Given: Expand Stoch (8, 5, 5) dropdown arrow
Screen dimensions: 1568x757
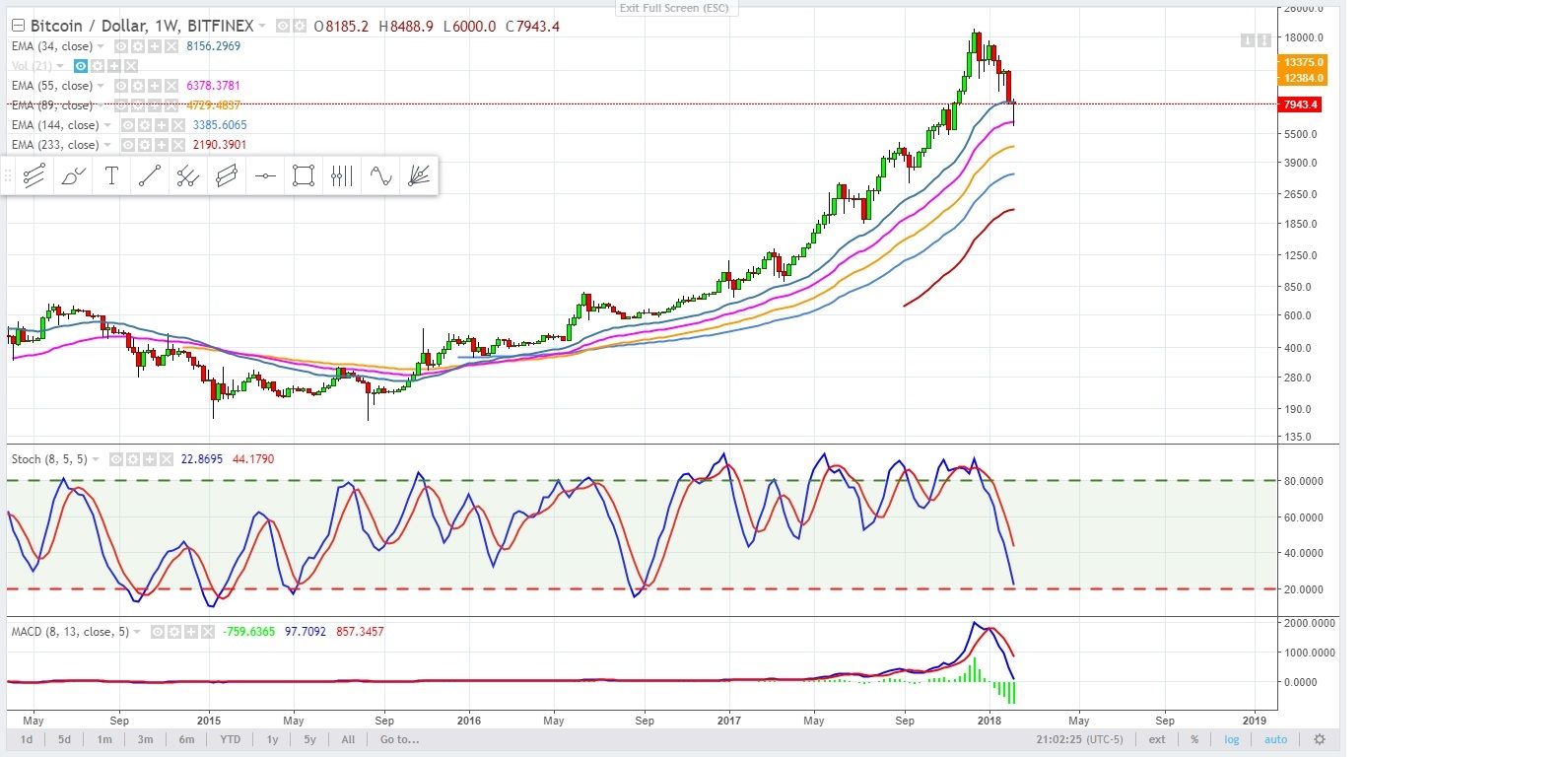Looking at the screenshot, I should click(96, 459).
